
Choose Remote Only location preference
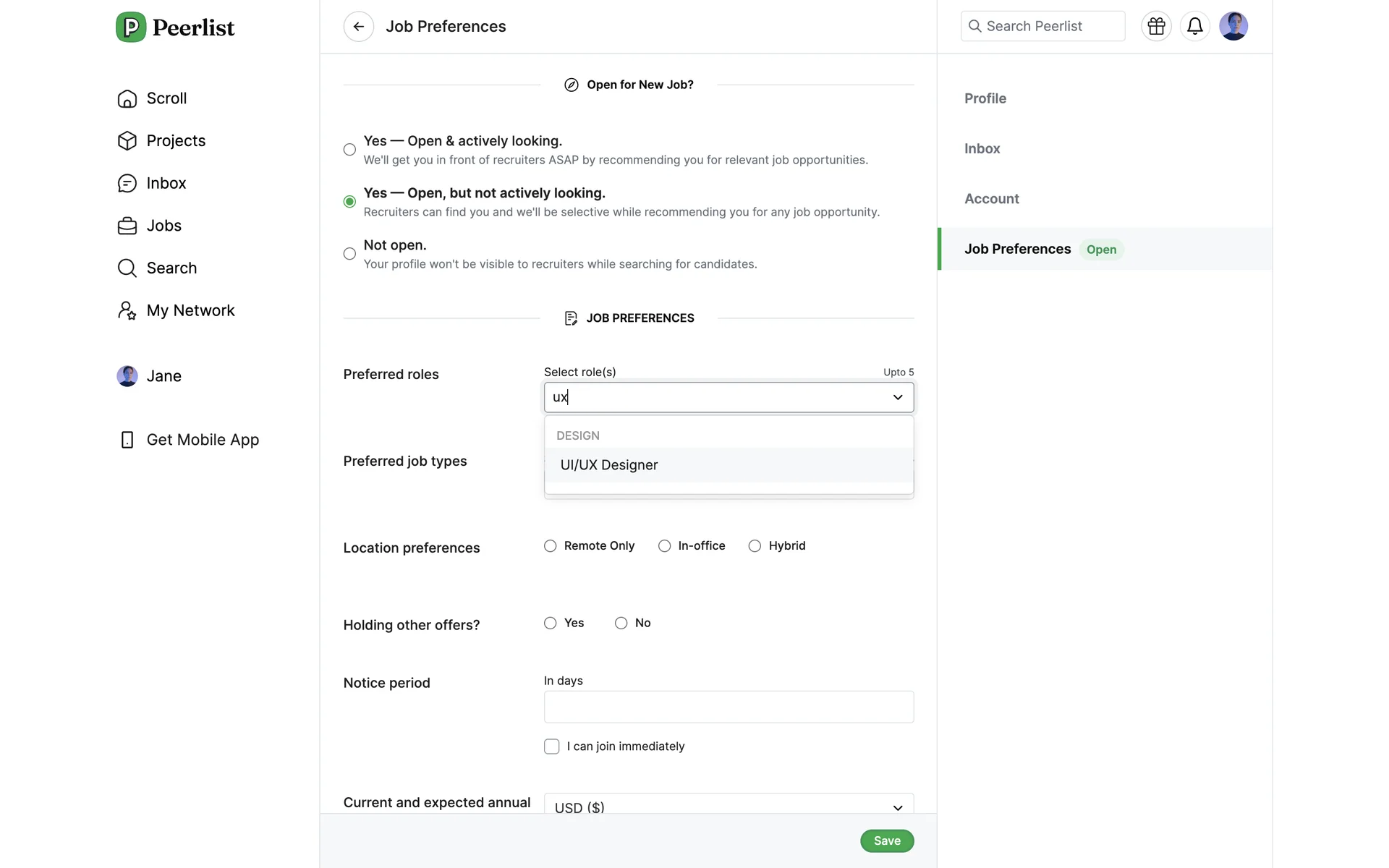click(551, 546)
